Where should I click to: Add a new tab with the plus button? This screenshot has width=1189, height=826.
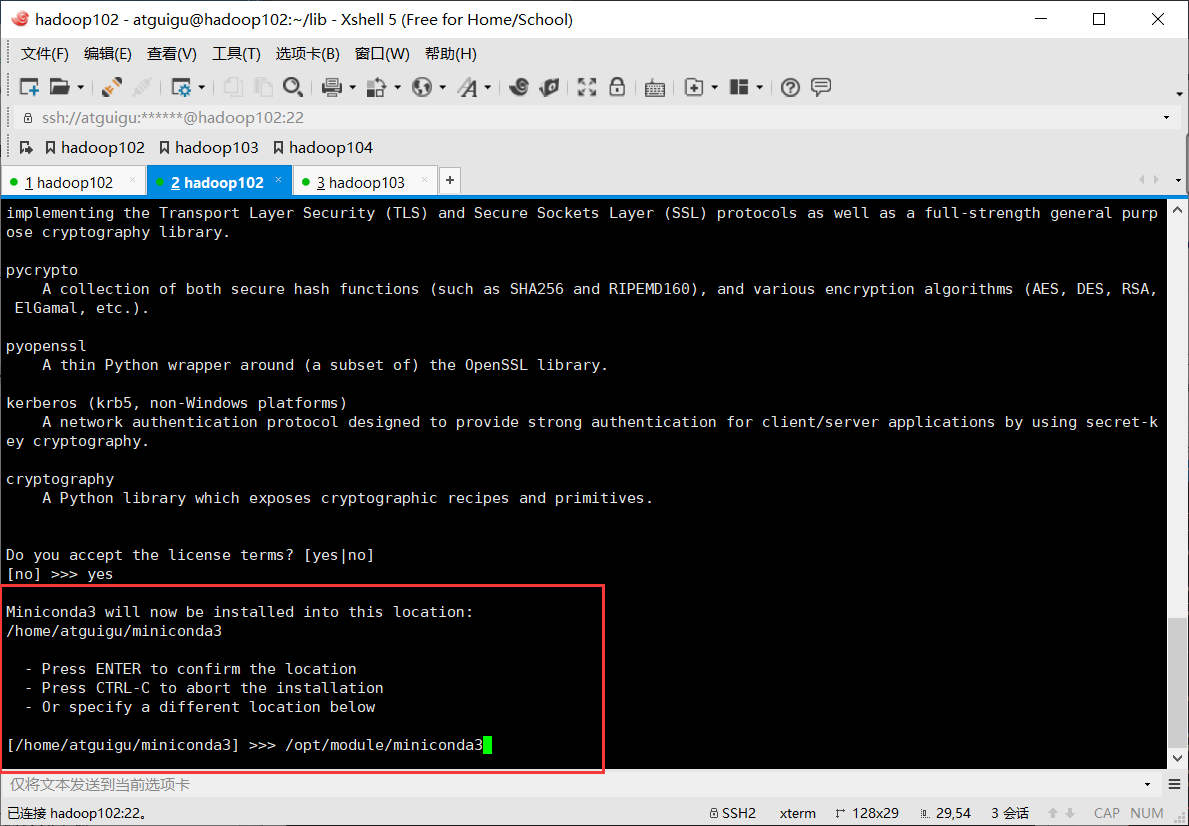450,181
